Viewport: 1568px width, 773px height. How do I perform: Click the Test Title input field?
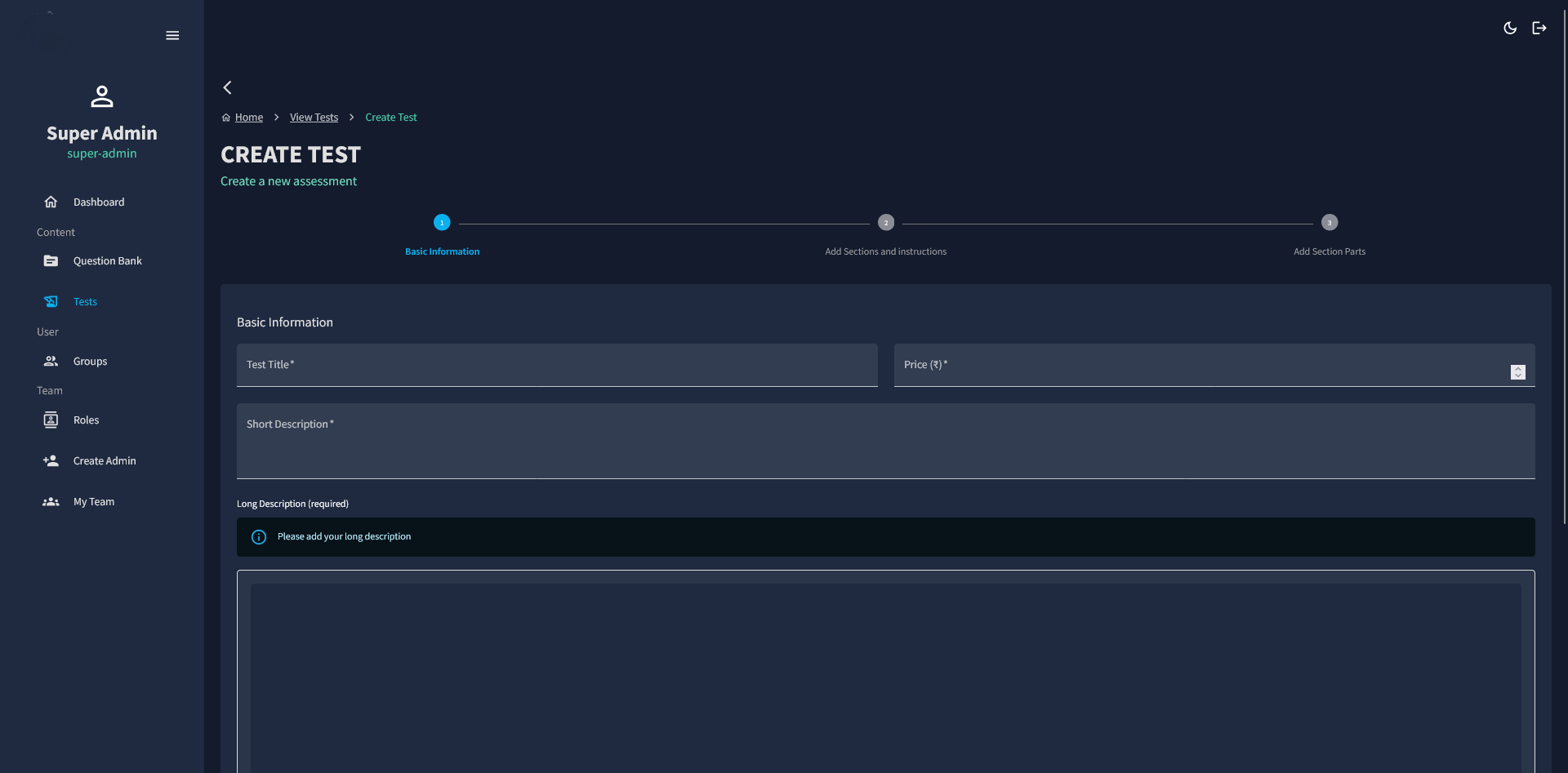(557, 366)
